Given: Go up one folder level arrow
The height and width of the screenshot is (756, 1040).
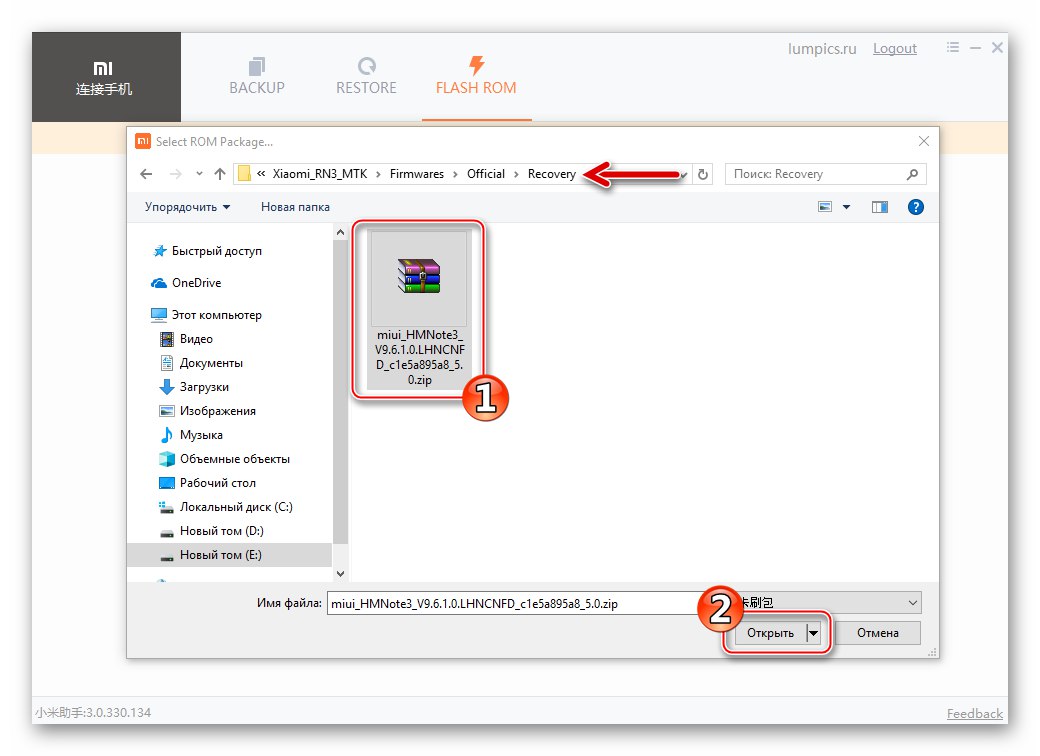Looking at the screenshot, I should 220,174.
